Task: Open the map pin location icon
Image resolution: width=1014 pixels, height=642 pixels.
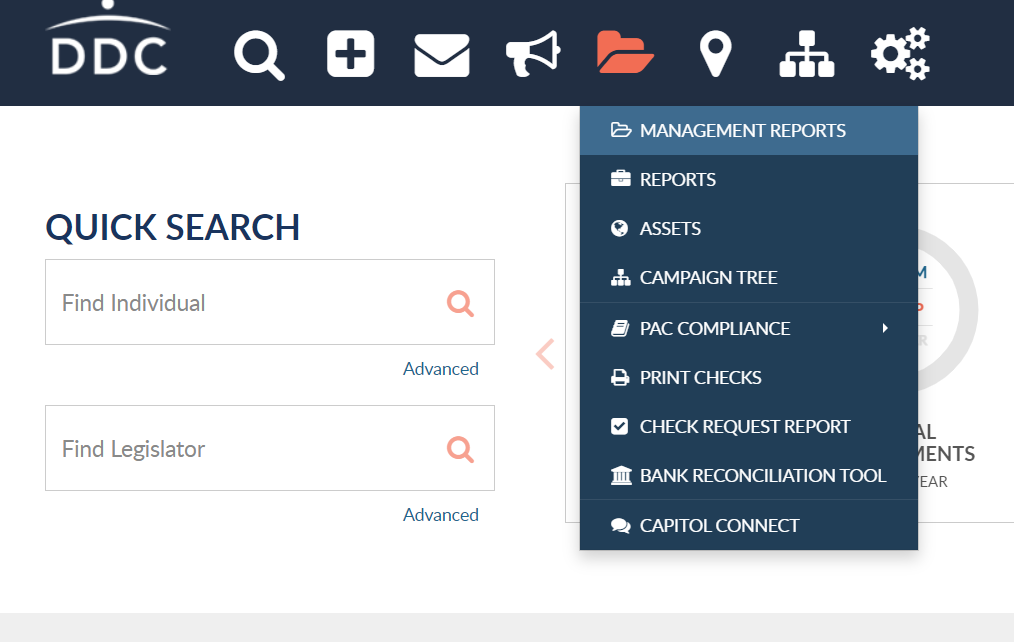Action: (x=716, y=54)
